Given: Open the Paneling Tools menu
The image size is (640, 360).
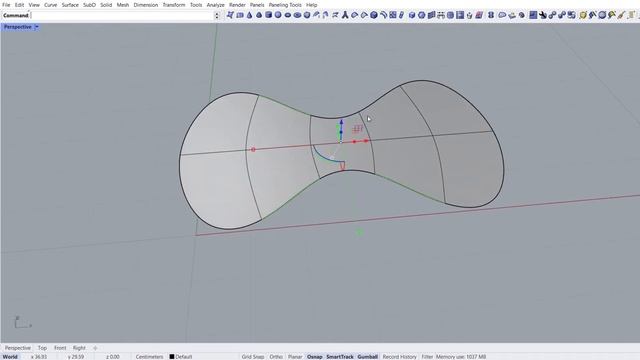Looking at the screenshot, I should tap(285, 5).
